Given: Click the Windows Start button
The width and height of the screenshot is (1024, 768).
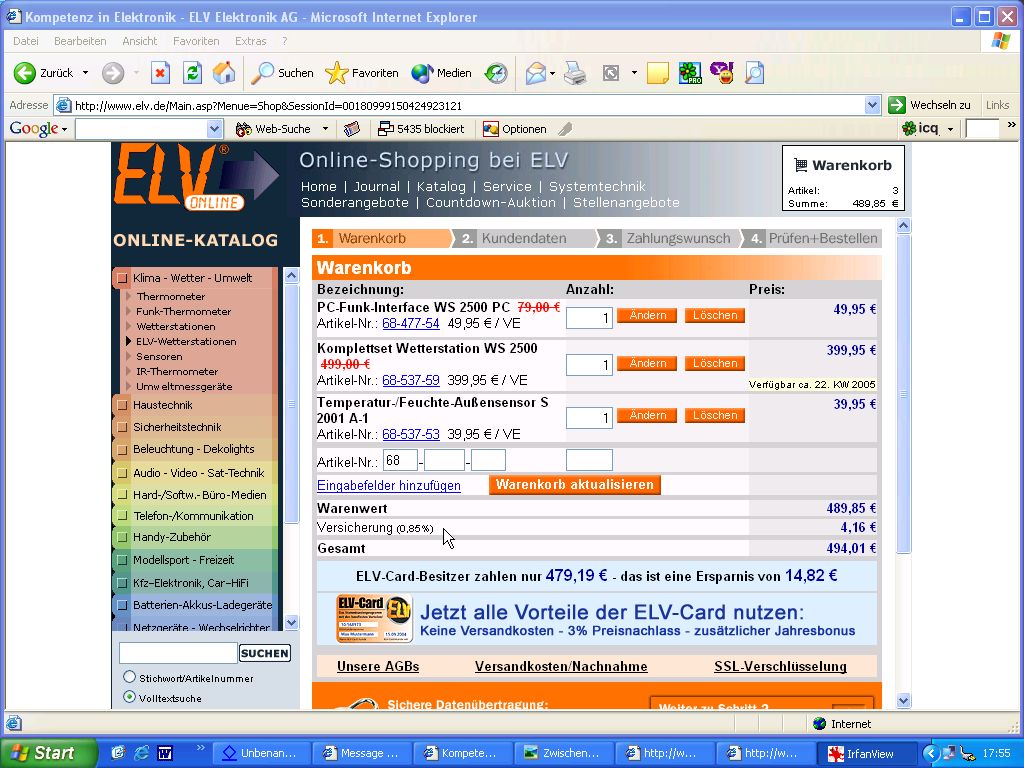Looking at the screenshot, I should pos(47,753).
